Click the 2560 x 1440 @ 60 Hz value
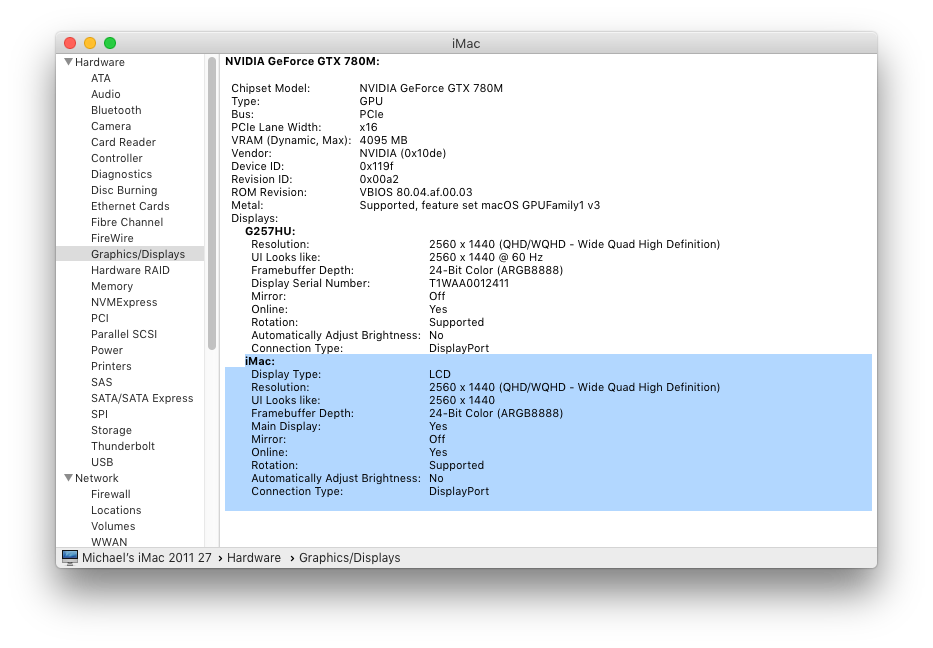The height and width of the screenshot is (648, 933). (486, 257)
